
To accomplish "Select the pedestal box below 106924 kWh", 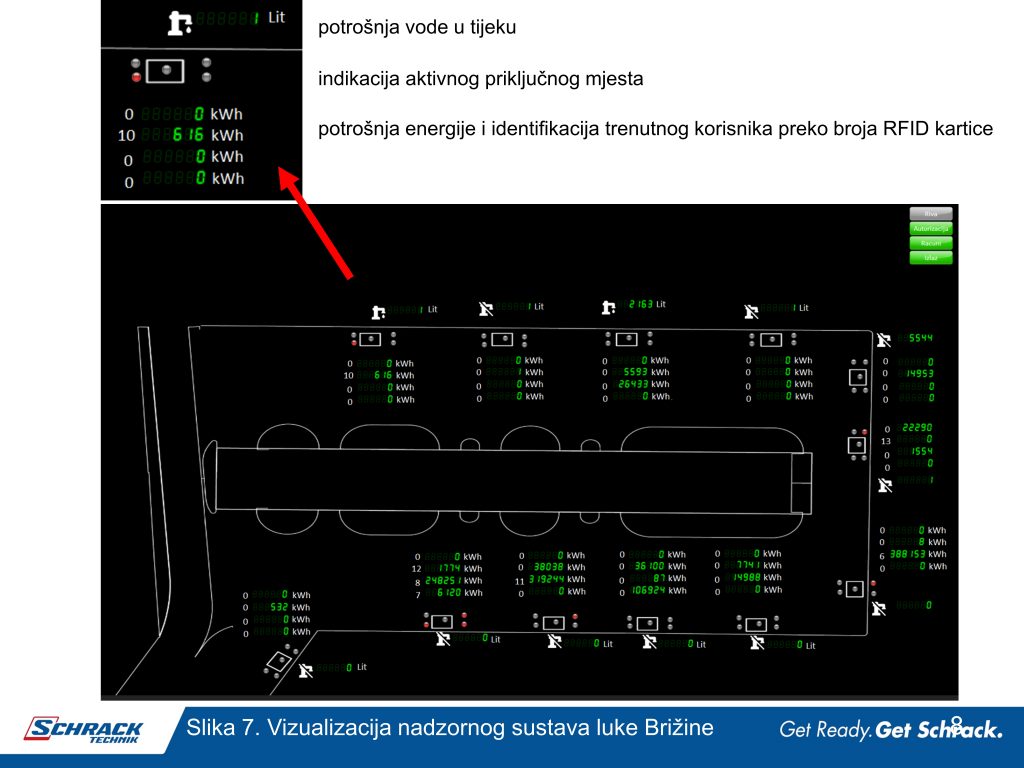I will click(647, 623).
